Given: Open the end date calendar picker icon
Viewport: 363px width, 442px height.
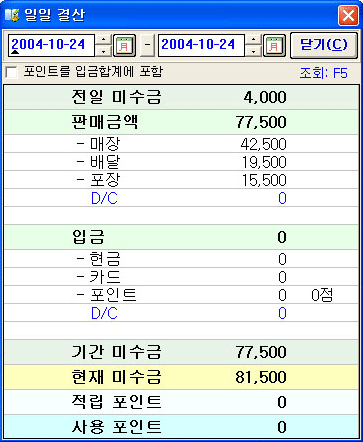Looking at the screenshot, I should coord(274,45).
